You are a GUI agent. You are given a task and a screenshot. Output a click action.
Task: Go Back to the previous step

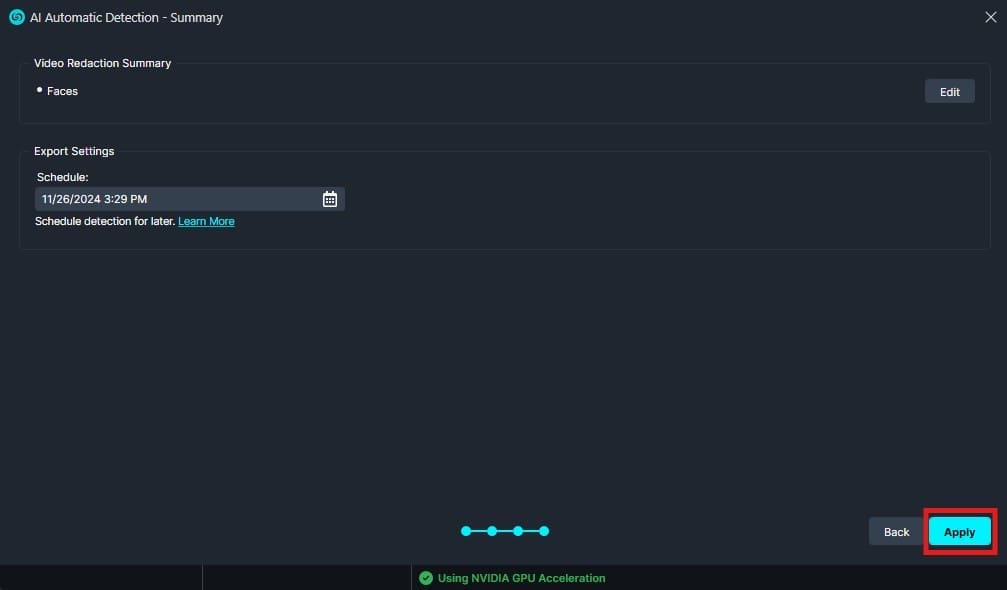click(x=896, y=532)
